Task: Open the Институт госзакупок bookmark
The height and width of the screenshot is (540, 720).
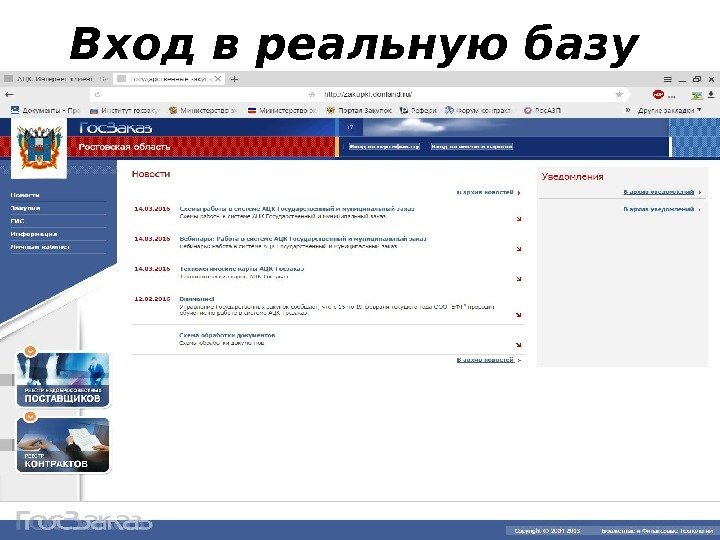Action: [x=124, y=110]
